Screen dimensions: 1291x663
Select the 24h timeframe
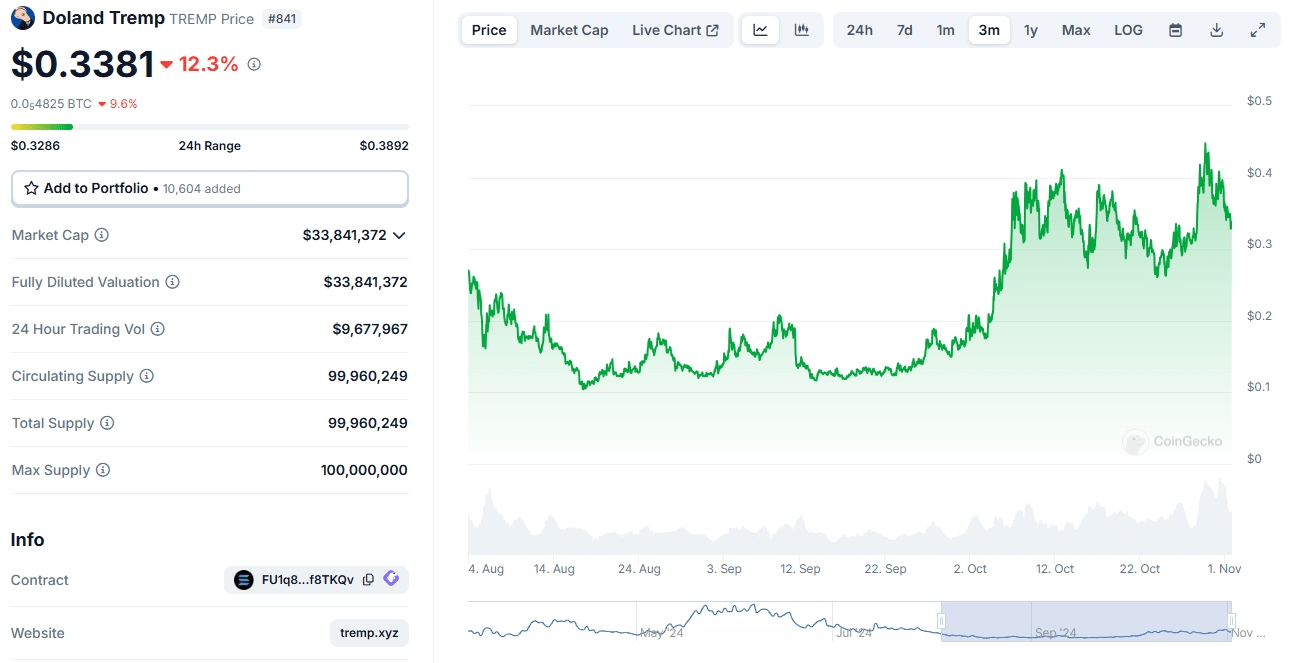tap(859, 30)
